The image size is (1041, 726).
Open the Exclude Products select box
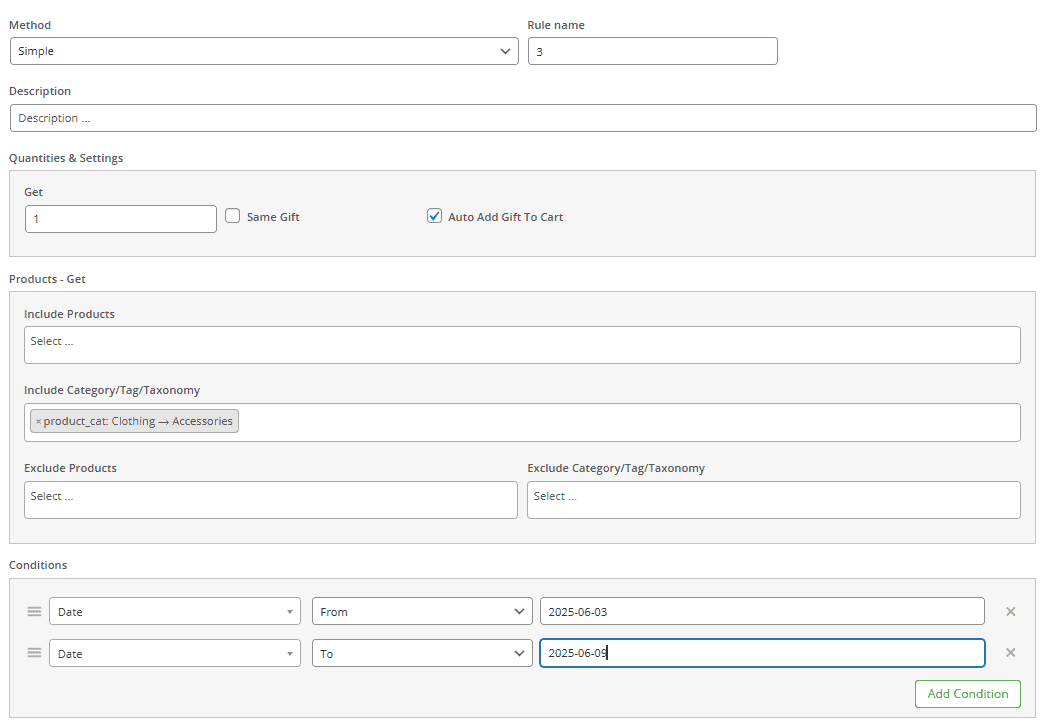(270, 499)
